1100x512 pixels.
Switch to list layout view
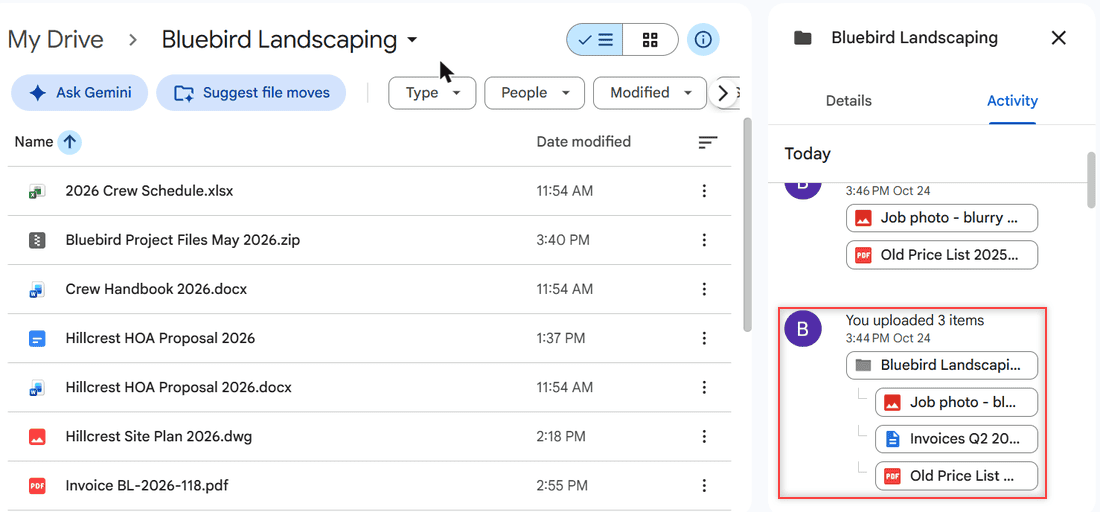595,40
